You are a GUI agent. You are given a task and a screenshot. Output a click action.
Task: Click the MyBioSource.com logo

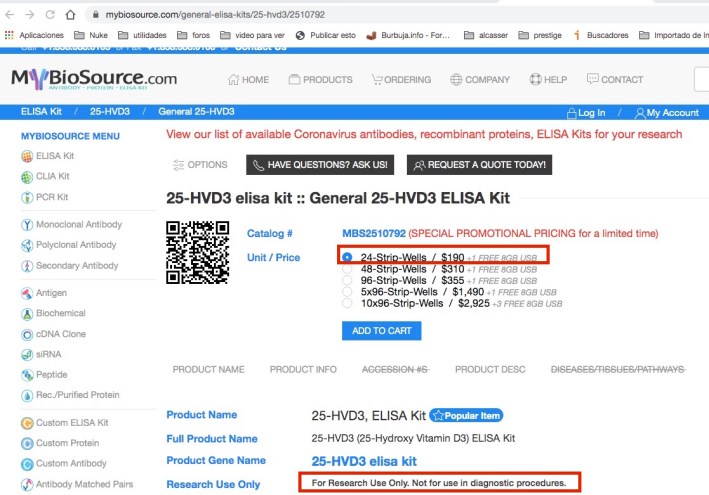click(95, 79)
